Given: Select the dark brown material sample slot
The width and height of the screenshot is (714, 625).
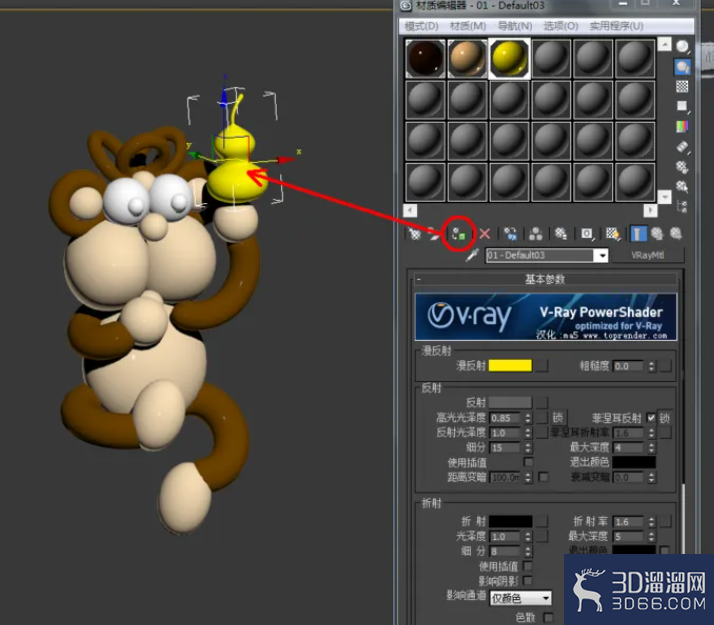Looking at the screenshot, I should pyautogui.click(x=425, y=59).
